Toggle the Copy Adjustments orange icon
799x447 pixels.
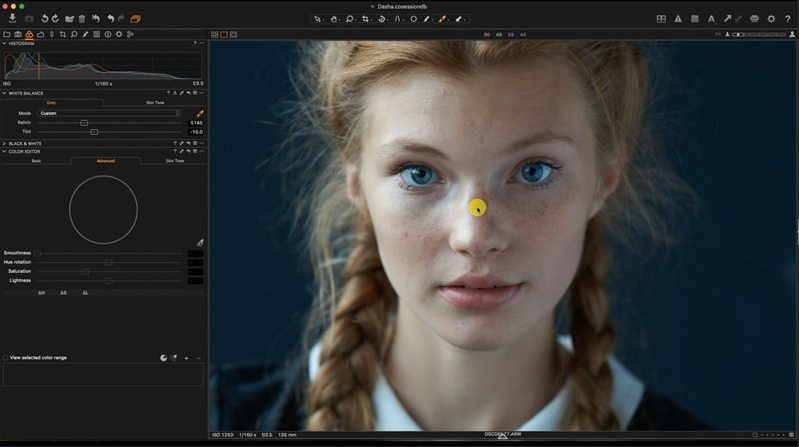[135, 18]
